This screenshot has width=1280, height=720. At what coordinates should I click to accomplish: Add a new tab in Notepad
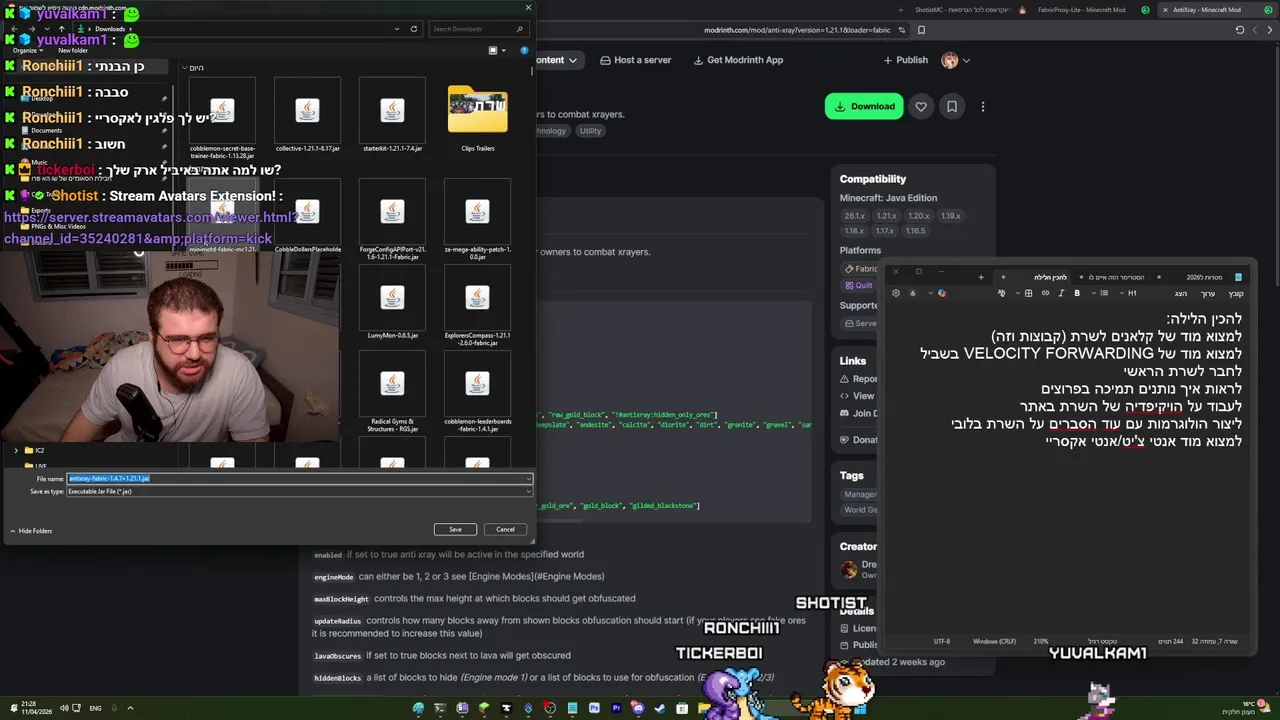pyautogui.click(x=981, y=277)
